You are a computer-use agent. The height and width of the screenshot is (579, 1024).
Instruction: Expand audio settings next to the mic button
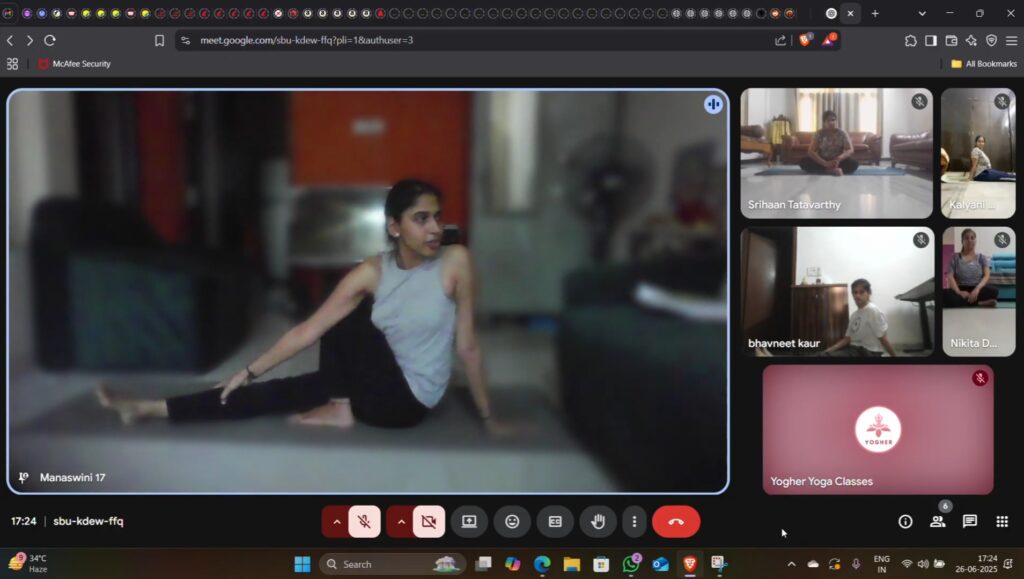tap(337, 521)
